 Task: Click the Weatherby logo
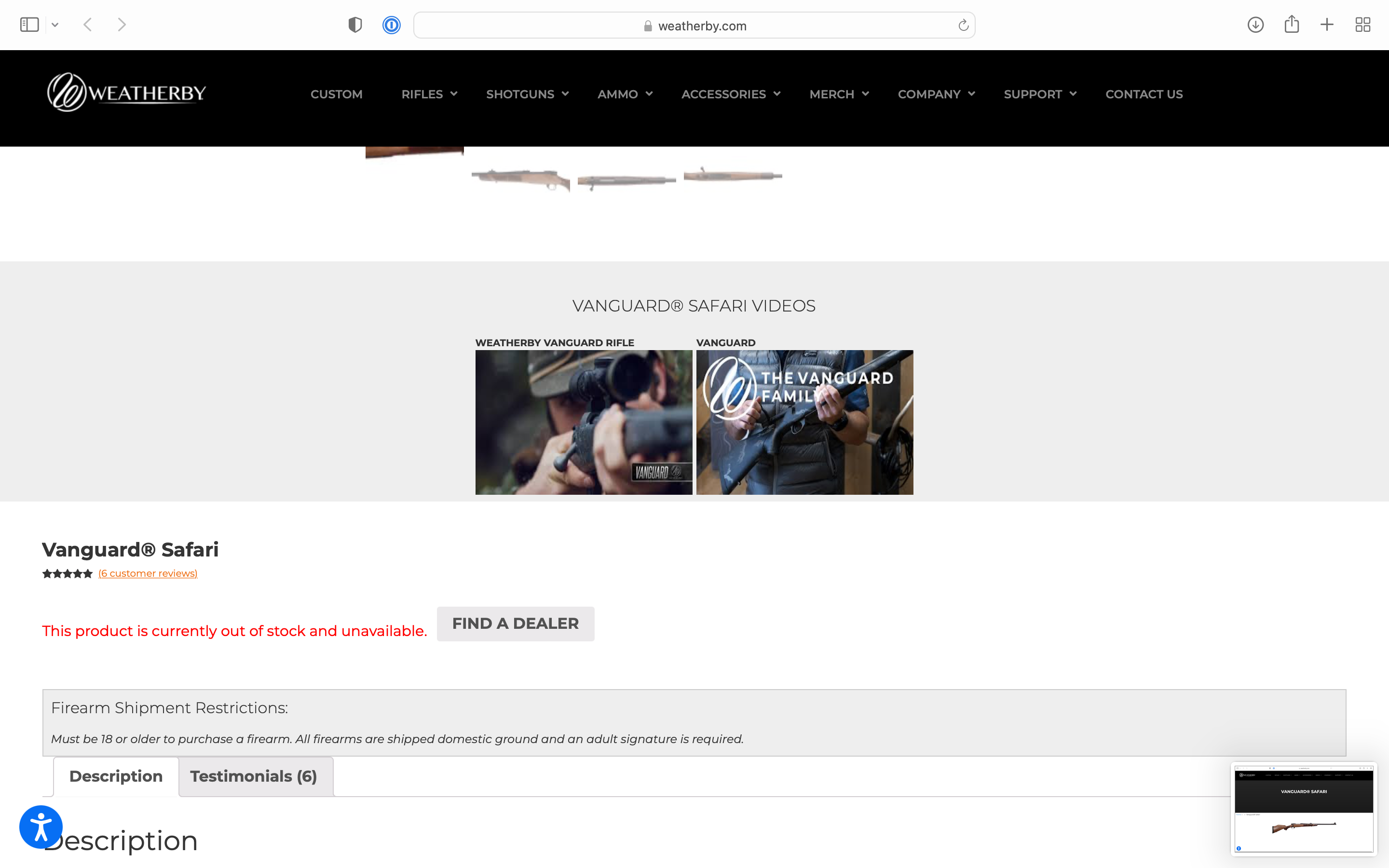click(126, 93)
